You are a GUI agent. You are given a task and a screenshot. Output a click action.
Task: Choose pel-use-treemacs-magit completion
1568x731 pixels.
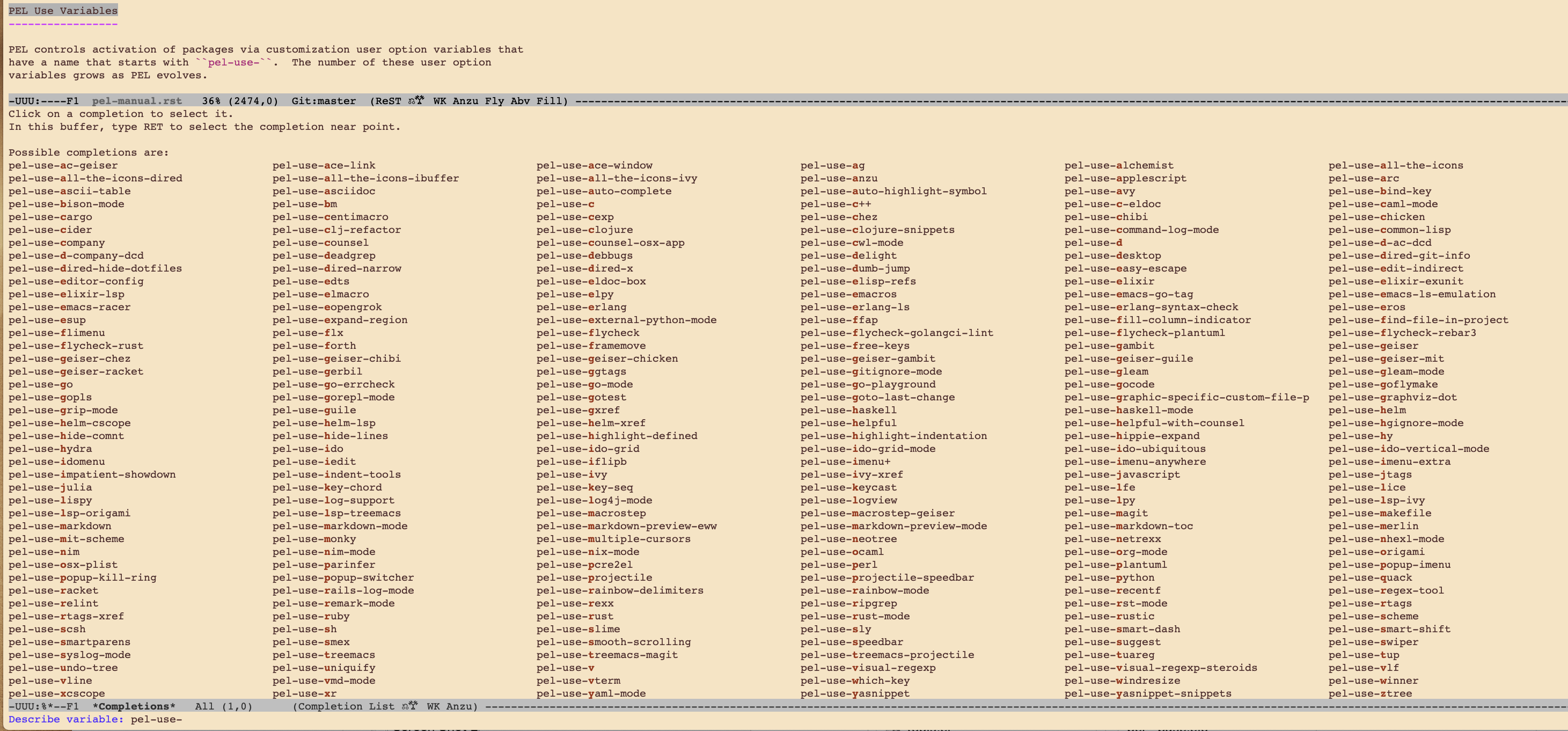(607, 655)
